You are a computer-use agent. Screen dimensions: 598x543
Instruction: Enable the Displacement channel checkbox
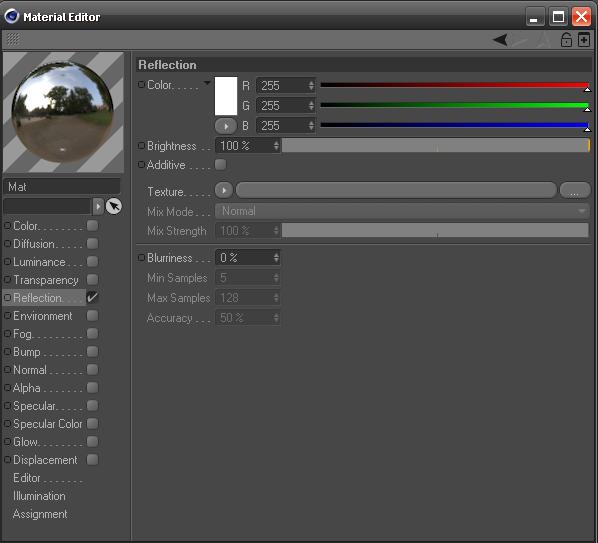tap(92, 459)
